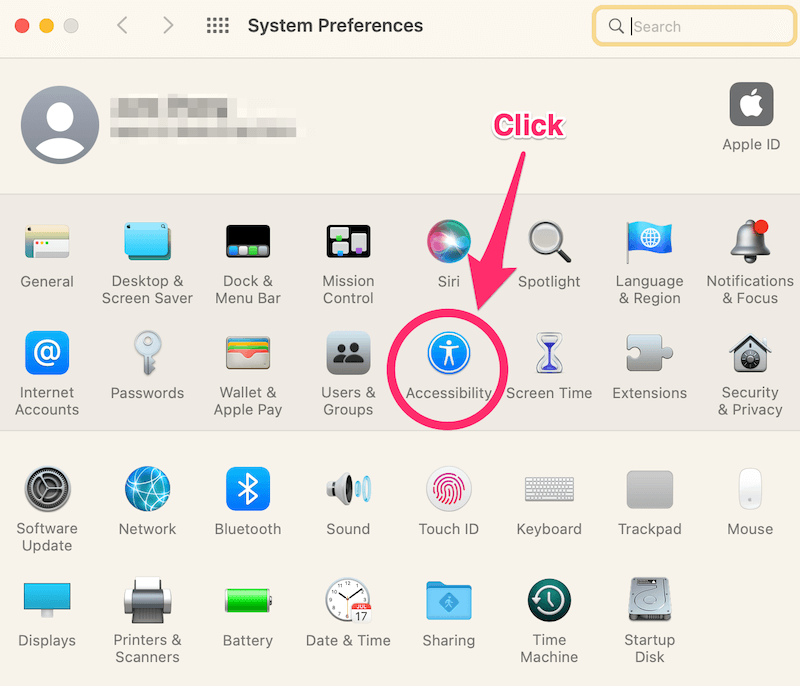Open Apple ID settings
This screenshot has width=800, height=686.
click(x=751, y=104)
